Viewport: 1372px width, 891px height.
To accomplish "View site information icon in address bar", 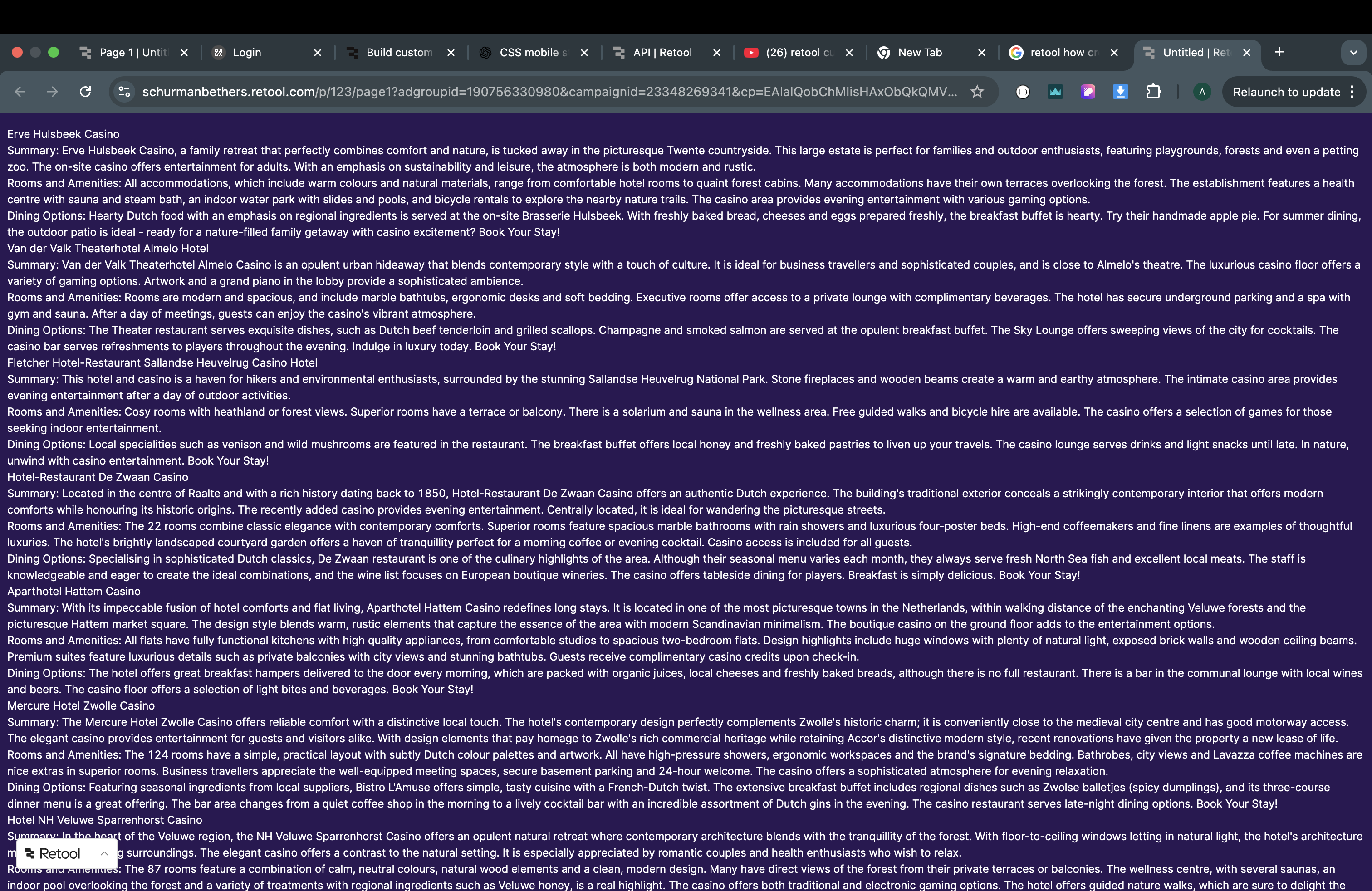I will (124, 92).
